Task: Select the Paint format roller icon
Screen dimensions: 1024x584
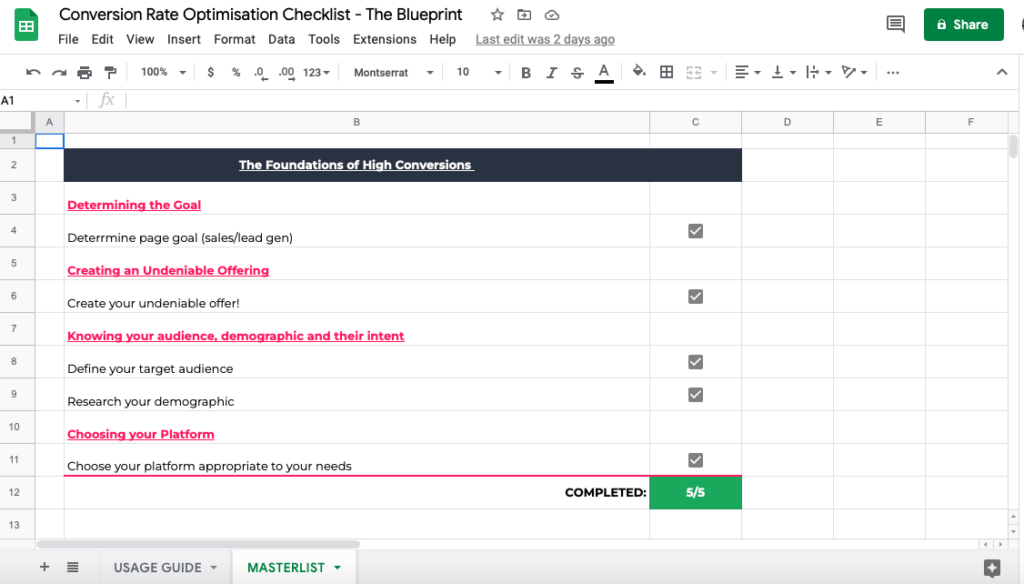Action: [x=110, y=73]
